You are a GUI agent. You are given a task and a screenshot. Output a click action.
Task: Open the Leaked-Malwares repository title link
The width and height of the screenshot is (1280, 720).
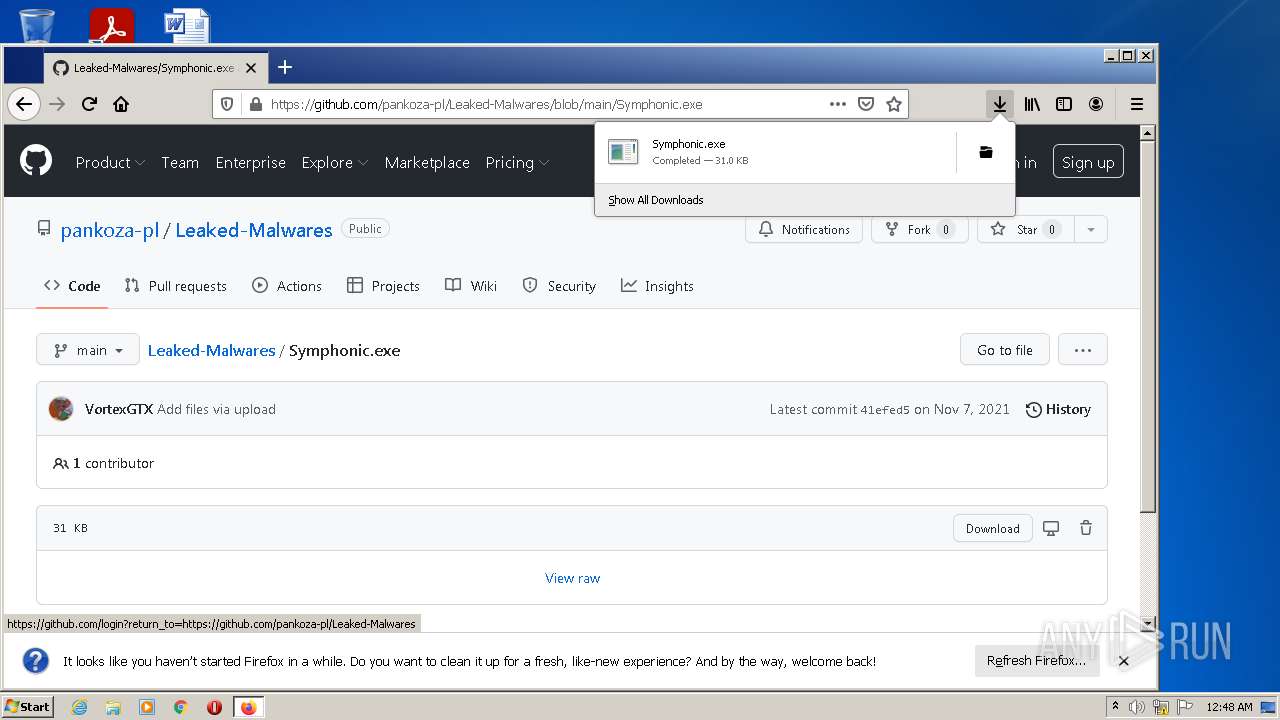pyautogui.click(x=254, y=230)
